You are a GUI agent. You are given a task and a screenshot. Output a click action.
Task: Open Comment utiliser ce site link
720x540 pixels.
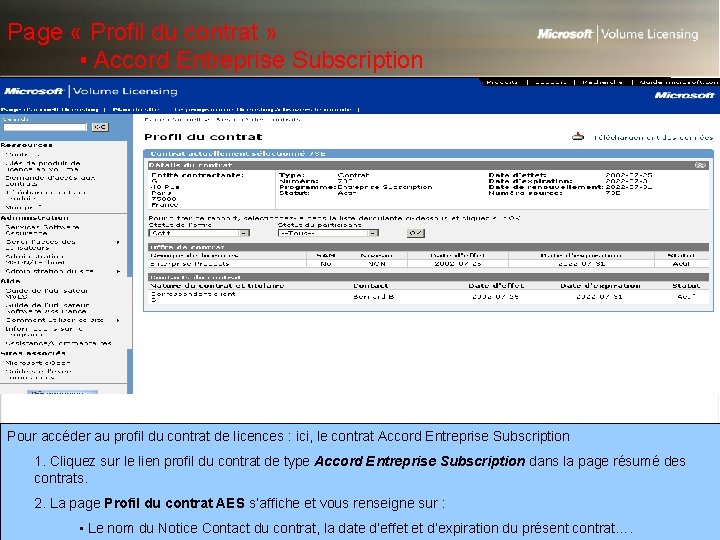(x=55, y=320)
